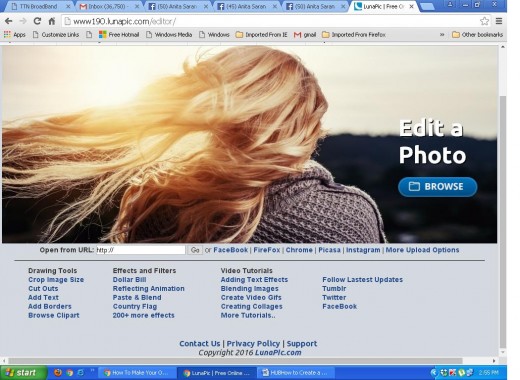Open the Paste & Blend link
520x380 pixels.
[137, 298]
